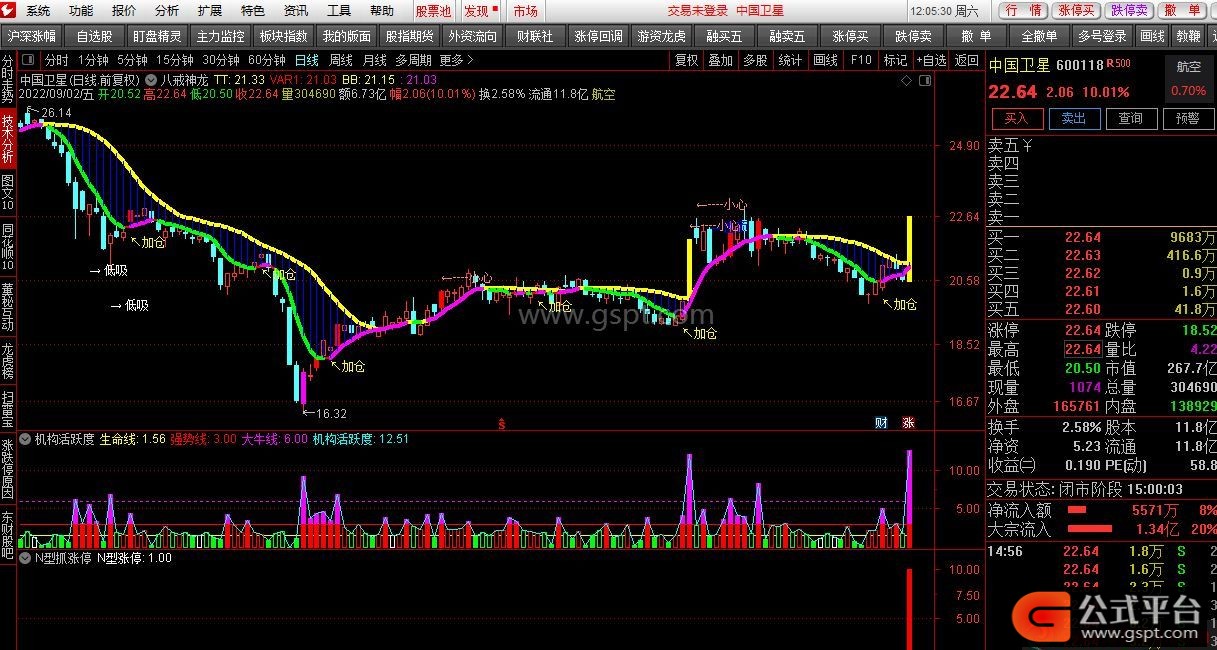This screenshot has height=650, width=1217.
Task: Click the red app logo icon
Action: (x=10, y=11)
